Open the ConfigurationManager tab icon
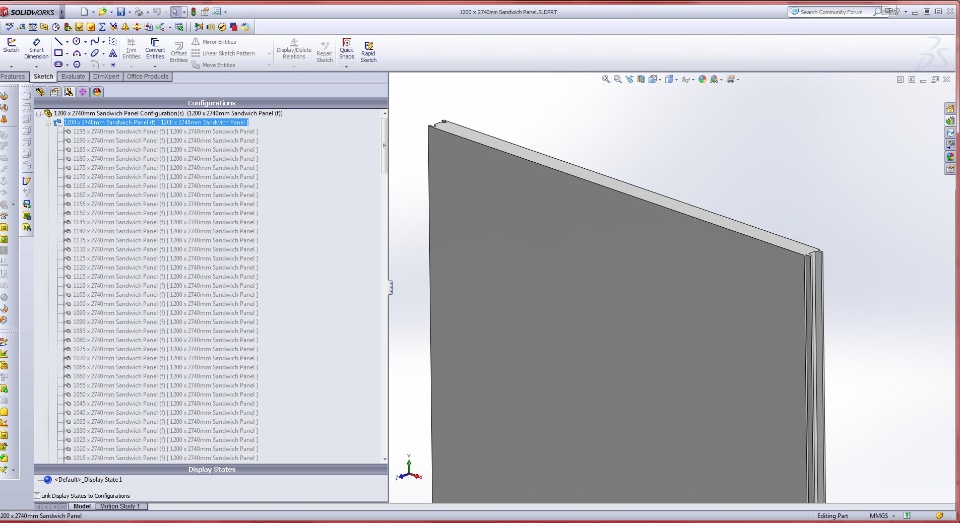Screen dimensions: 960x523 69,92
